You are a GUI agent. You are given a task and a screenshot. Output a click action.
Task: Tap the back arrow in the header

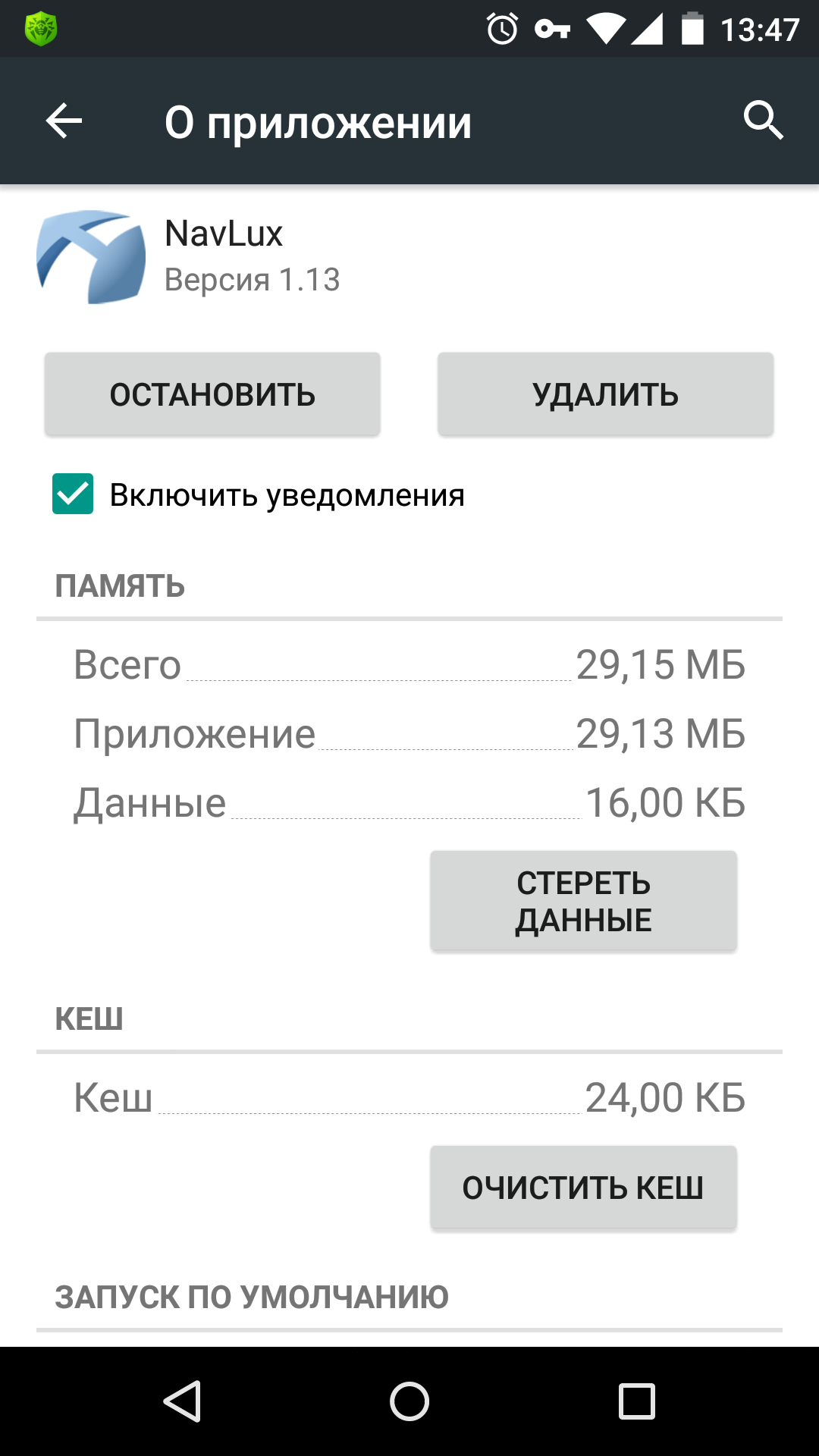[64, 121]
